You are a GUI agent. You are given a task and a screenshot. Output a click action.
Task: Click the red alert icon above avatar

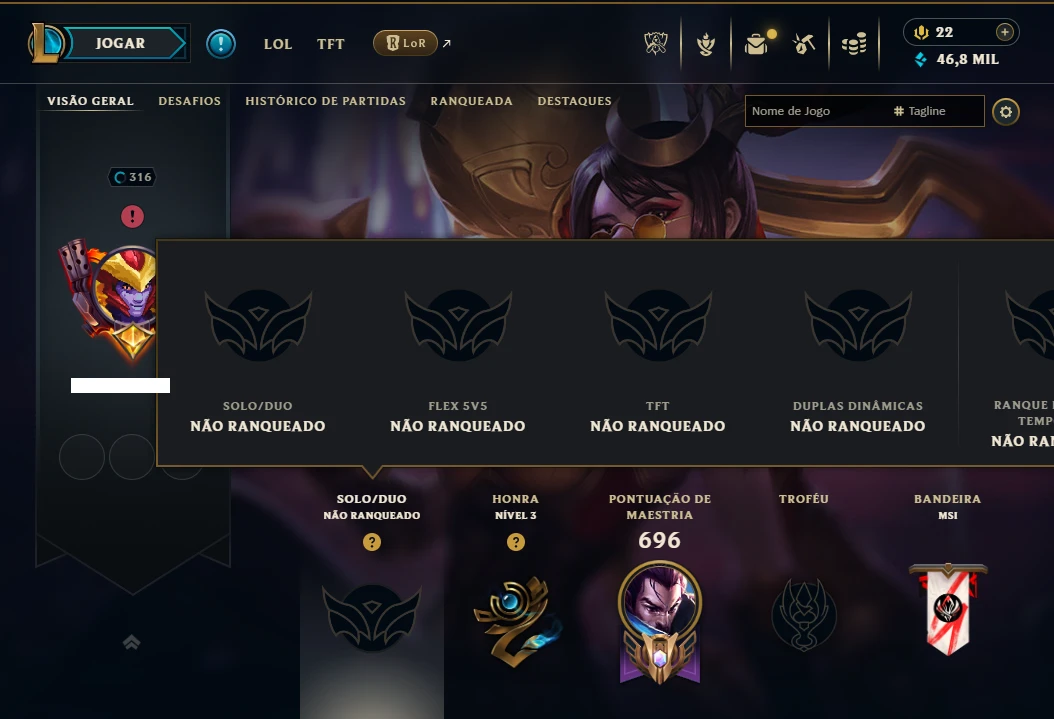(132, 216)
